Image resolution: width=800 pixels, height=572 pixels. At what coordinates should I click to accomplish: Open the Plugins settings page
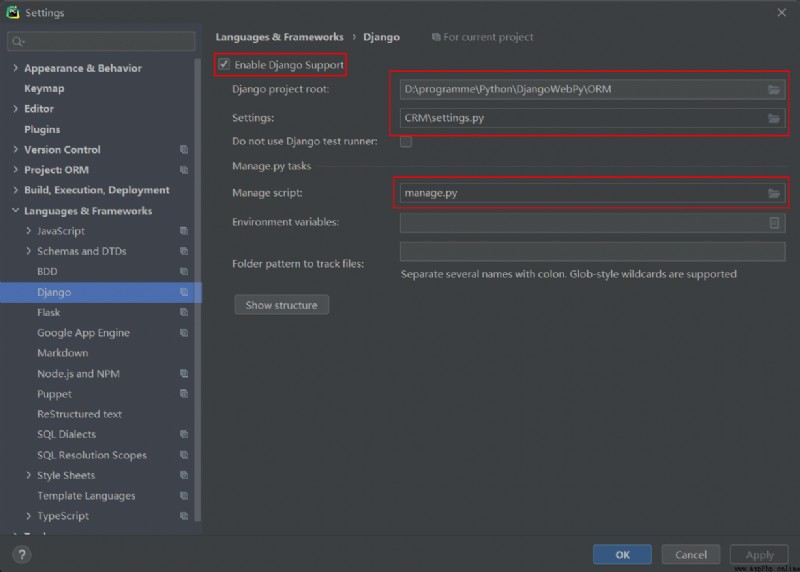click(x=42, y=129)
